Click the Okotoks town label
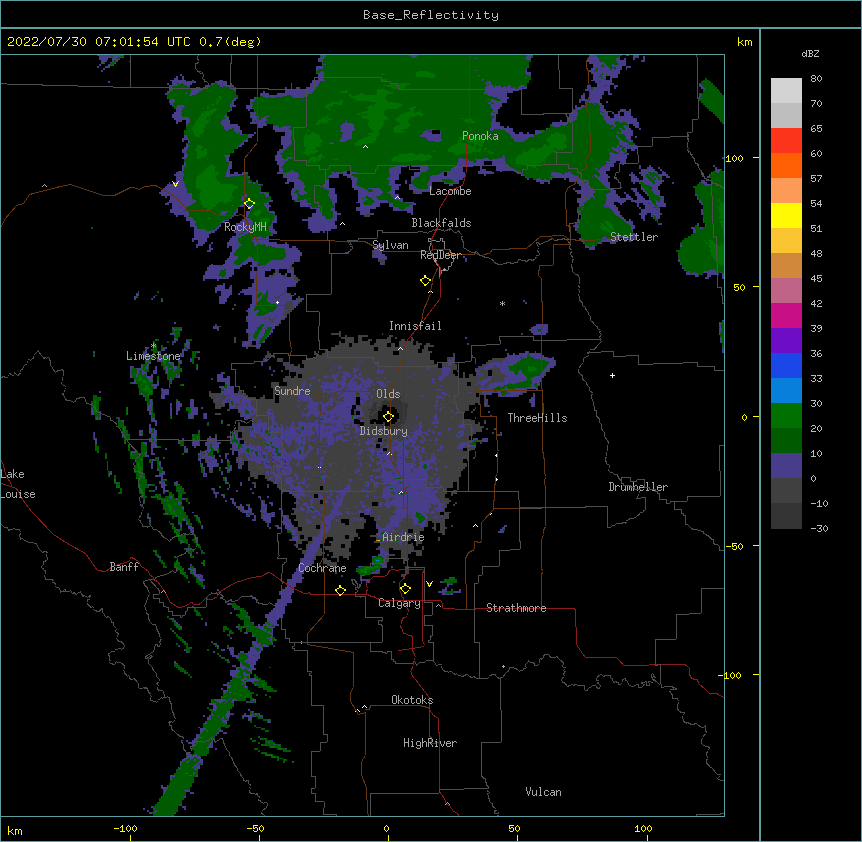The width and height of the screenshot is (862, 842). 412,700
